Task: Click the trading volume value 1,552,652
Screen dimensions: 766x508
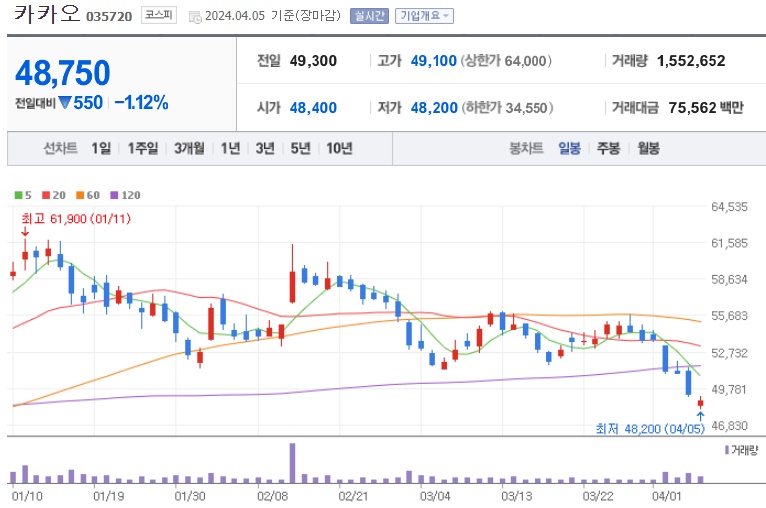Action: pyautogui.click(x=691, y=61)
